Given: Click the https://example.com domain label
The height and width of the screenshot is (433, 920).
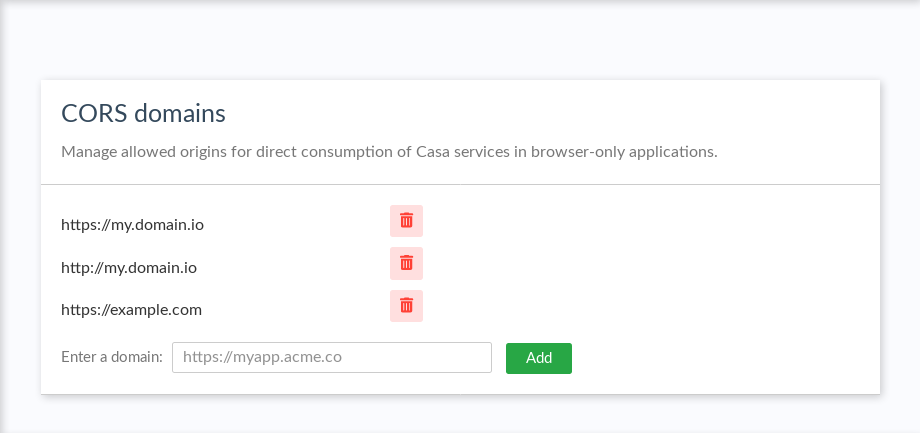Looking at the screenshot, I should (x=131, y=310).
